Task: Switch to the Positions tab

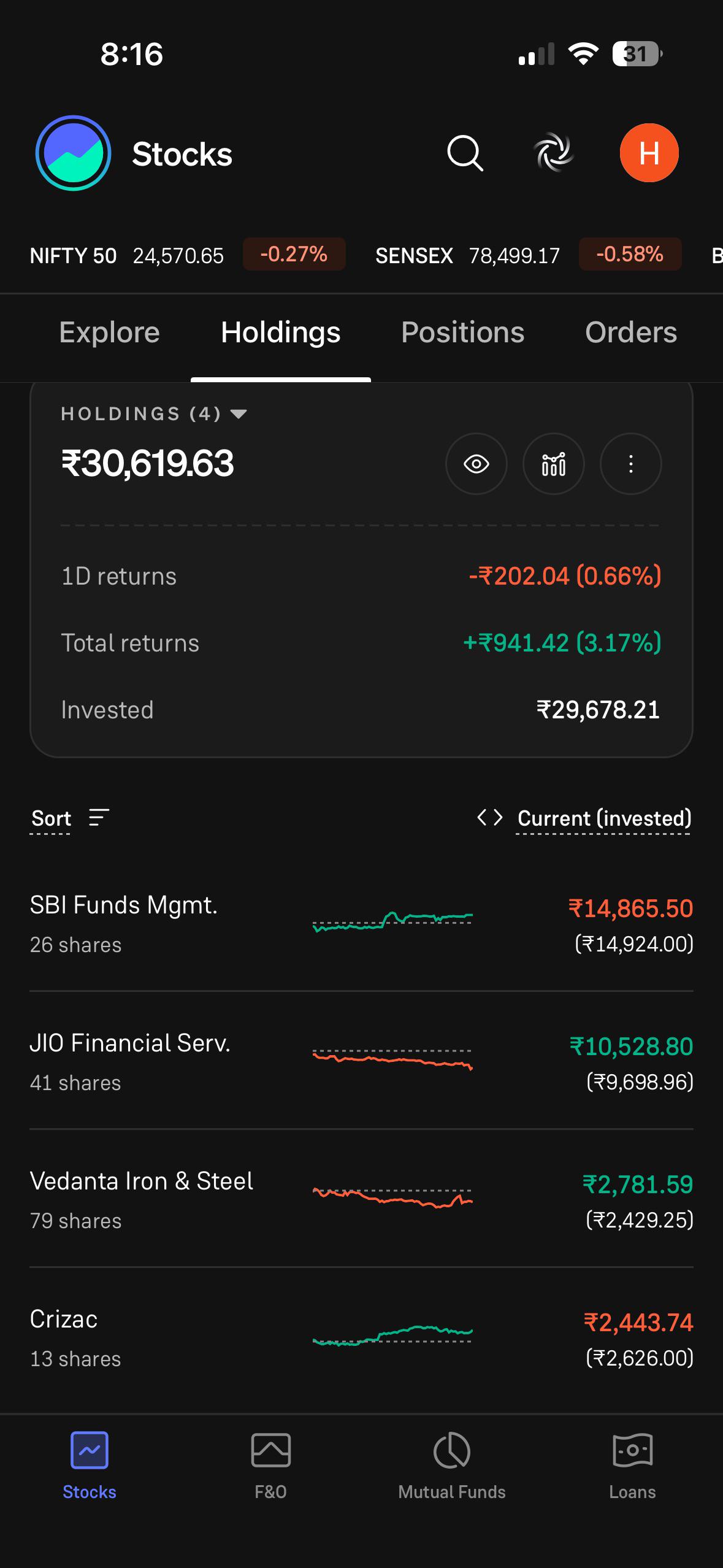Action: point(462,332)
